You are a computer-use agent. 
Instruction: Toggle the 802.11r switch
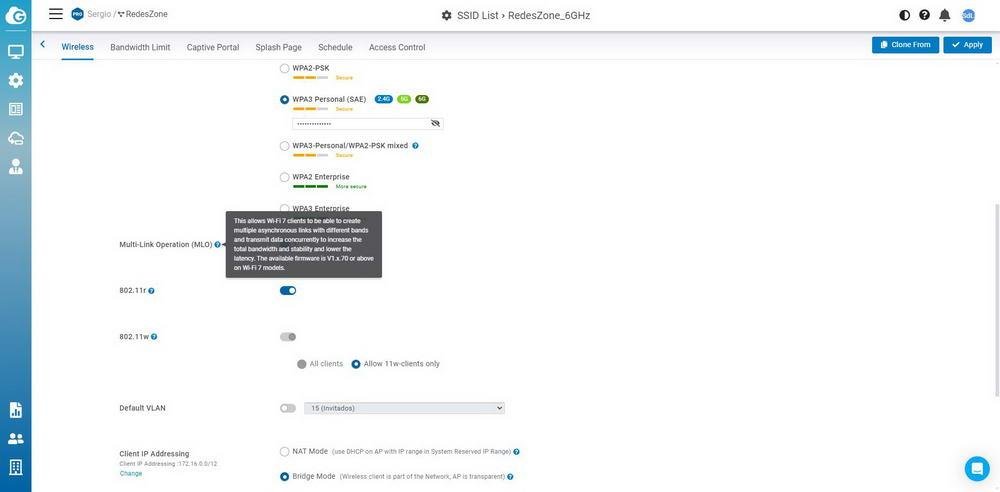pyautogui.click(x=288, y=290)
